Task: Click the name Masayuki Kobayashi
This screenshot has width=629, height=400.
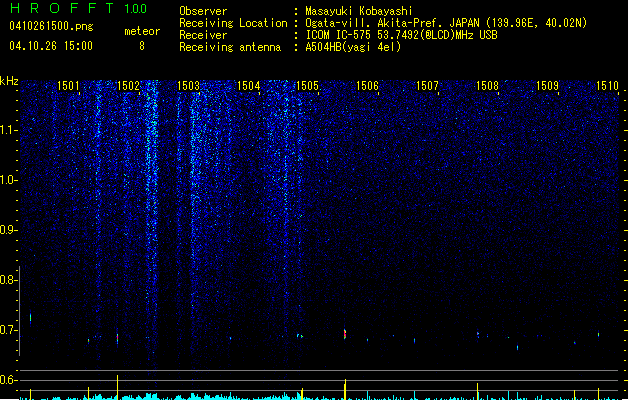Action: pos(359,11)
